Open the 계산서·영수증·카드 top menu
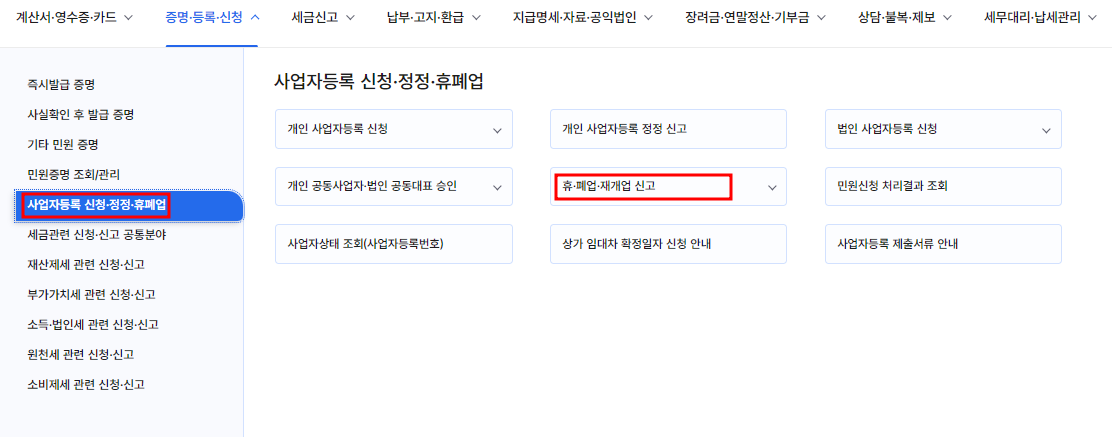 (x=74, y=17)
